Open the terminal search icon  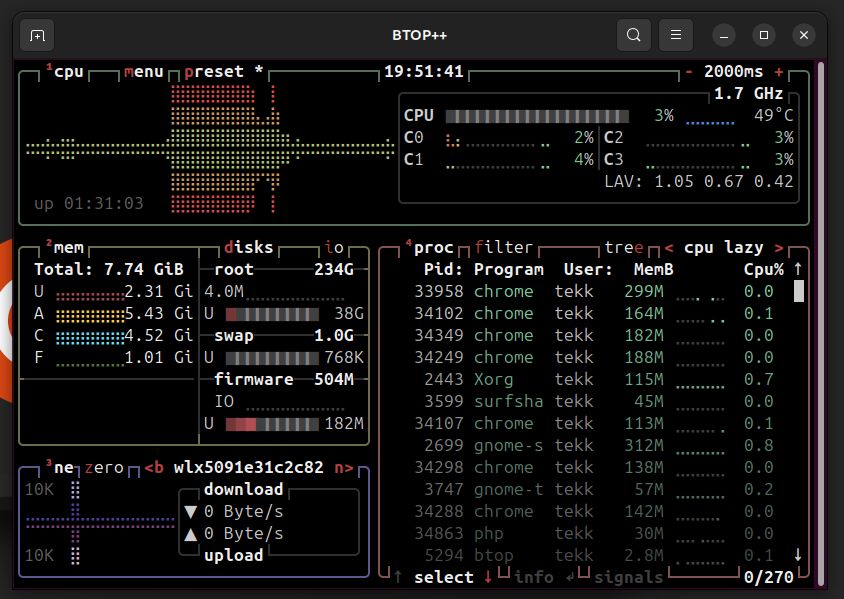point(634,36)
